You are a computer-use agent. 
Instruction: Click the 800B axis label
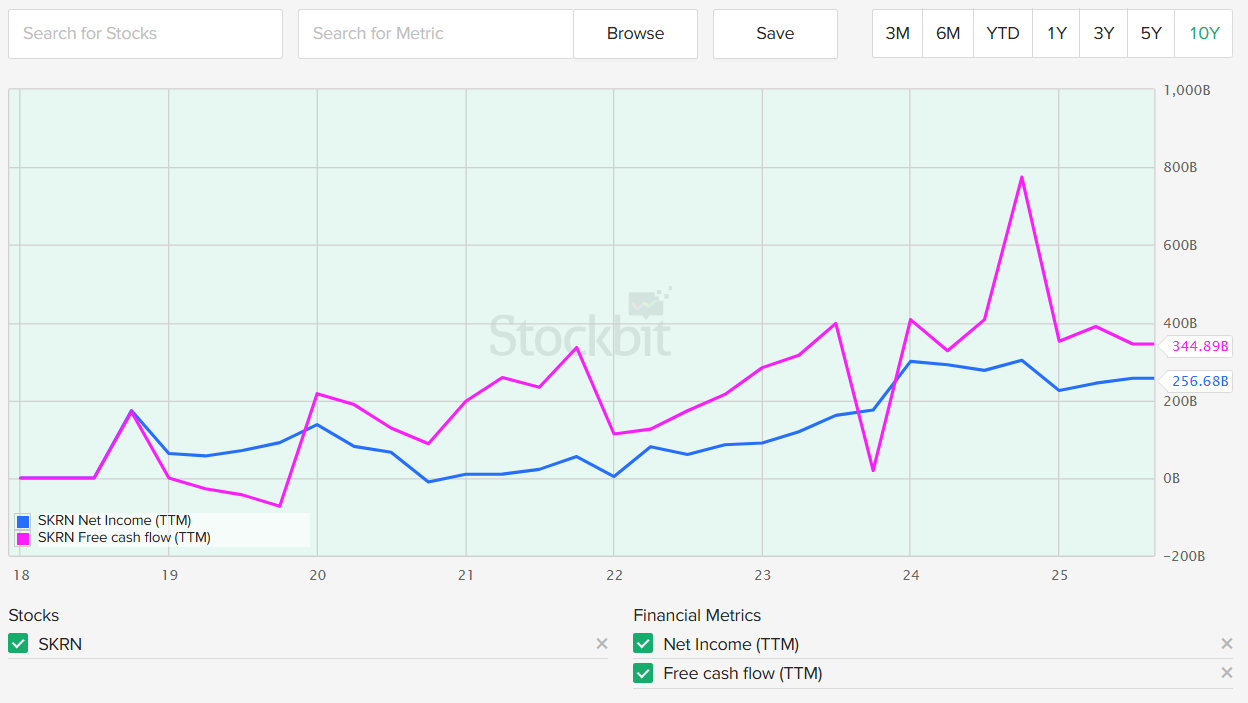click(x=1180, y=167)
